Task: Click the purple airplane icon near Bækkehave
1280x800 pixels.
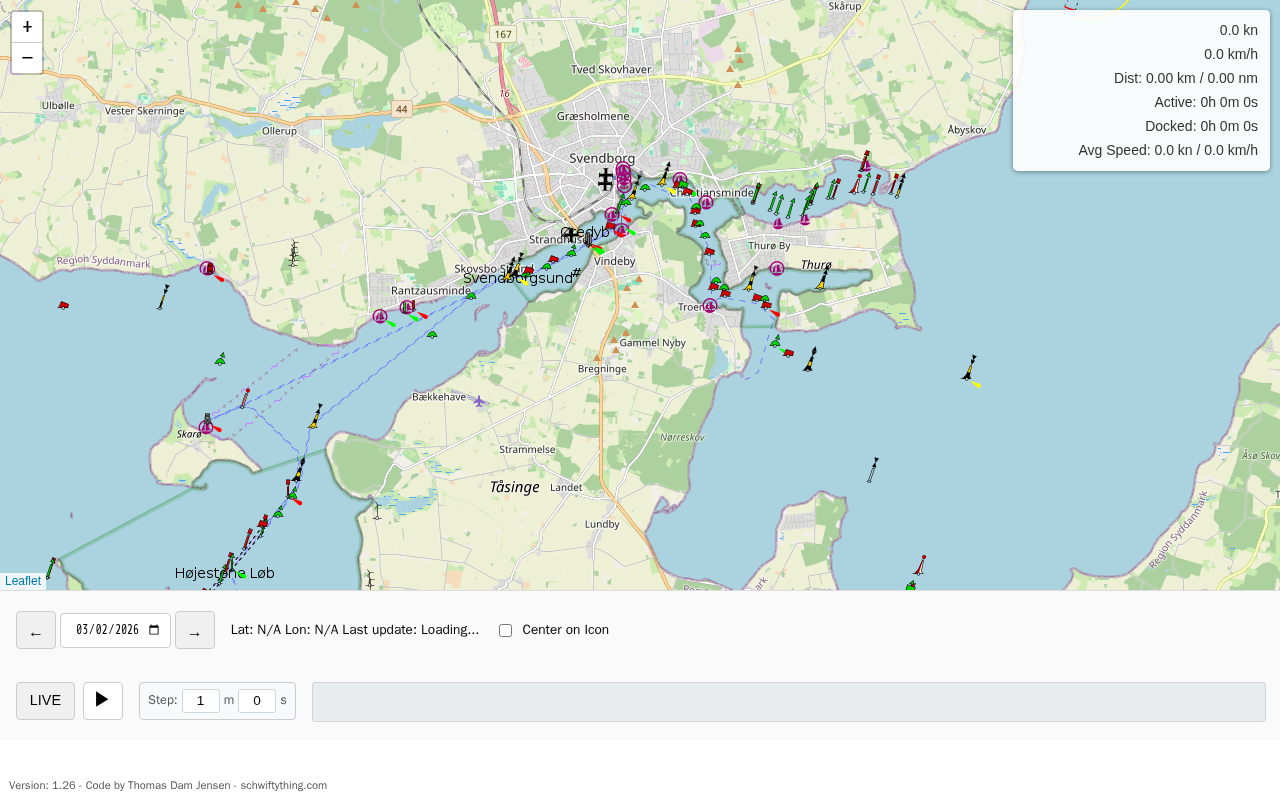Action: [479, 401]
